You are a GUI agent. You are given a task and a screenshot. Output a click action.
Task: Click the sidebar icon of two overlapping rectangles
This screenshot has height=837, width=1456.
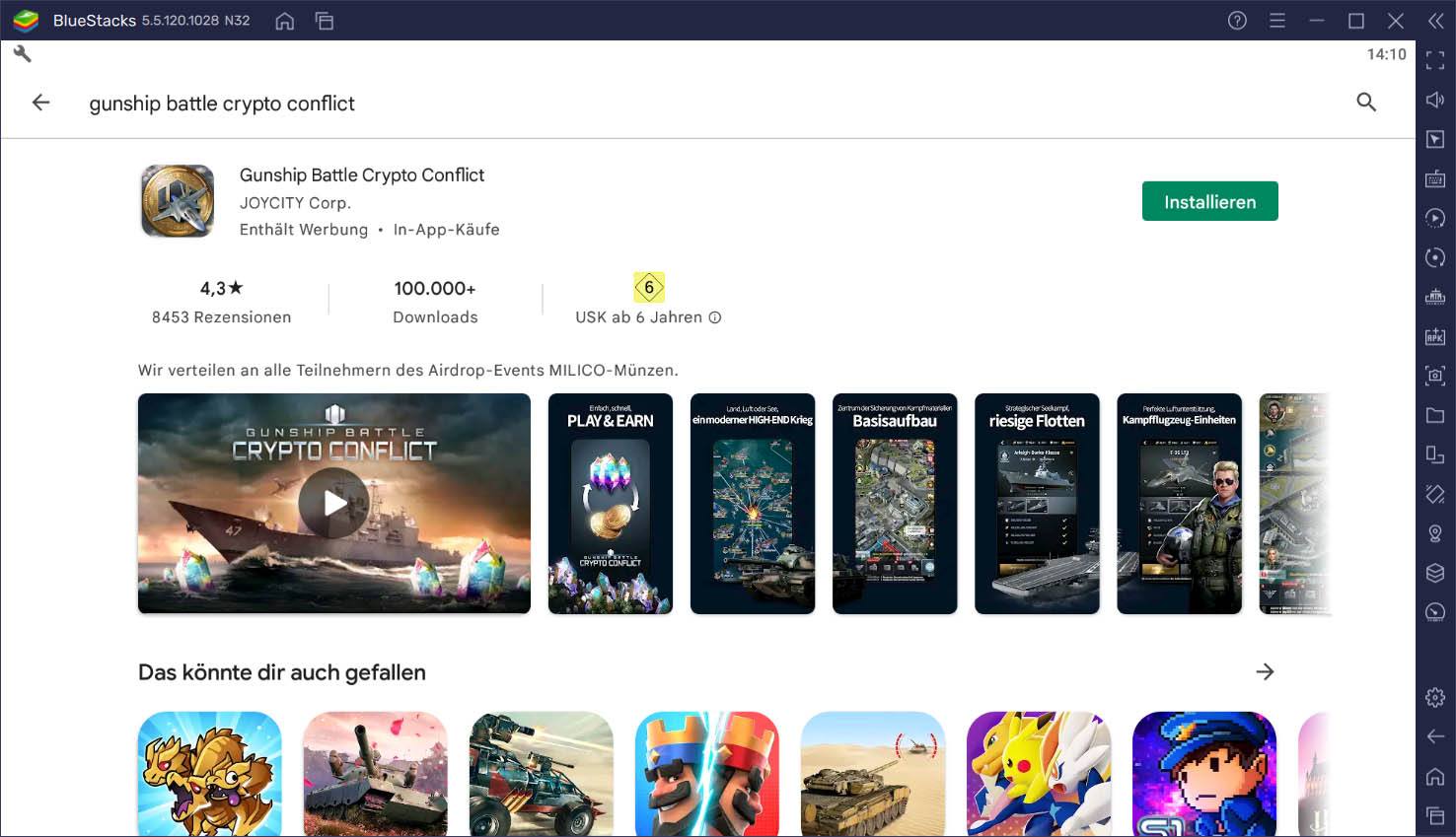(x=1435, y=454)
